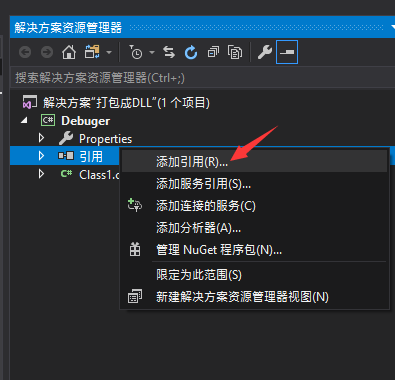Image resolution: width=395 pixels, height=380 pixels.
Task: Choose 新建解决方案资源管理器视图(N) menu item
Action: pyautogui.click(x=255, y=297)
